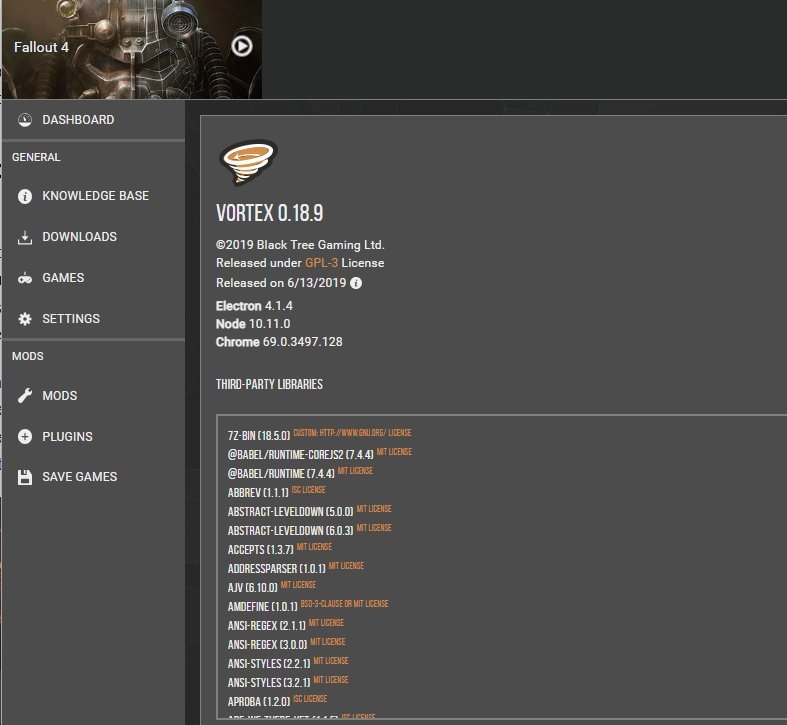Screen dimensions: 787x725
Task: Click the Plugins plus-circle icon
Action: (x=25, y=436)
